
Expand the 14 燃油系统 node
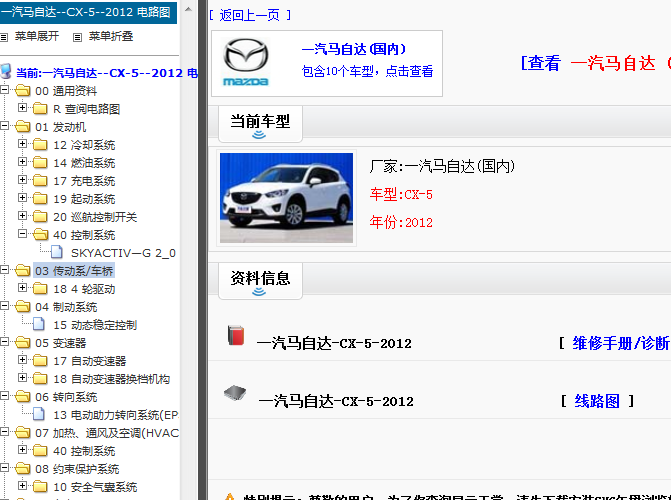22,161
